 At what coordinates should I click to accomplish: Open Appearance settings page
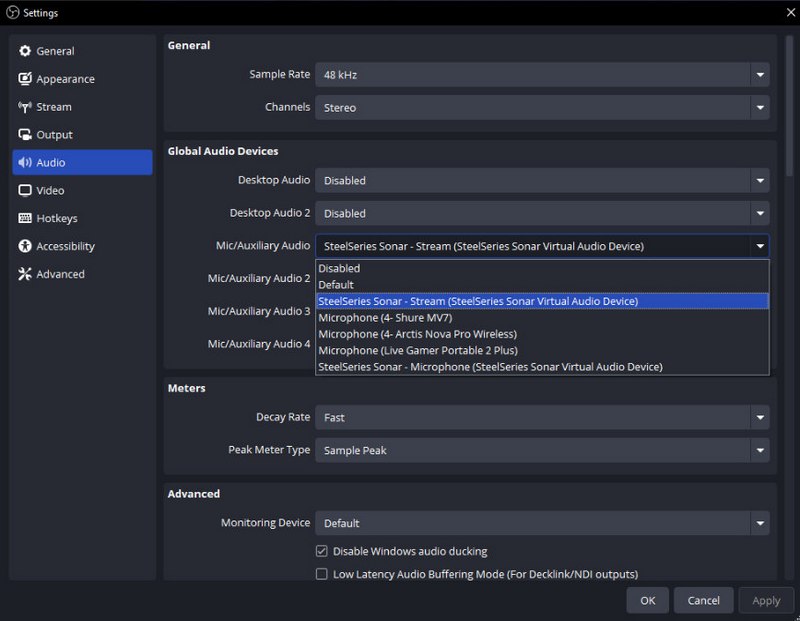click(x=83, y=79)
